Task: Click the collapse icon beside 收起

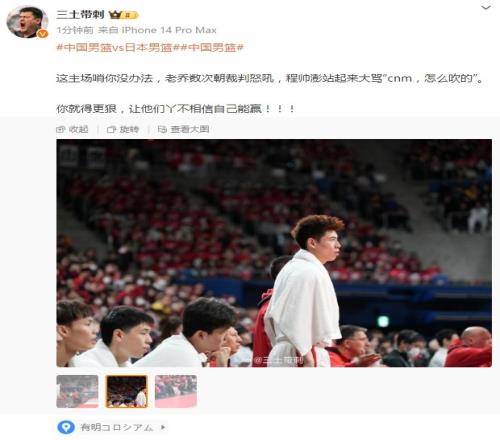Action: (60, 129)
